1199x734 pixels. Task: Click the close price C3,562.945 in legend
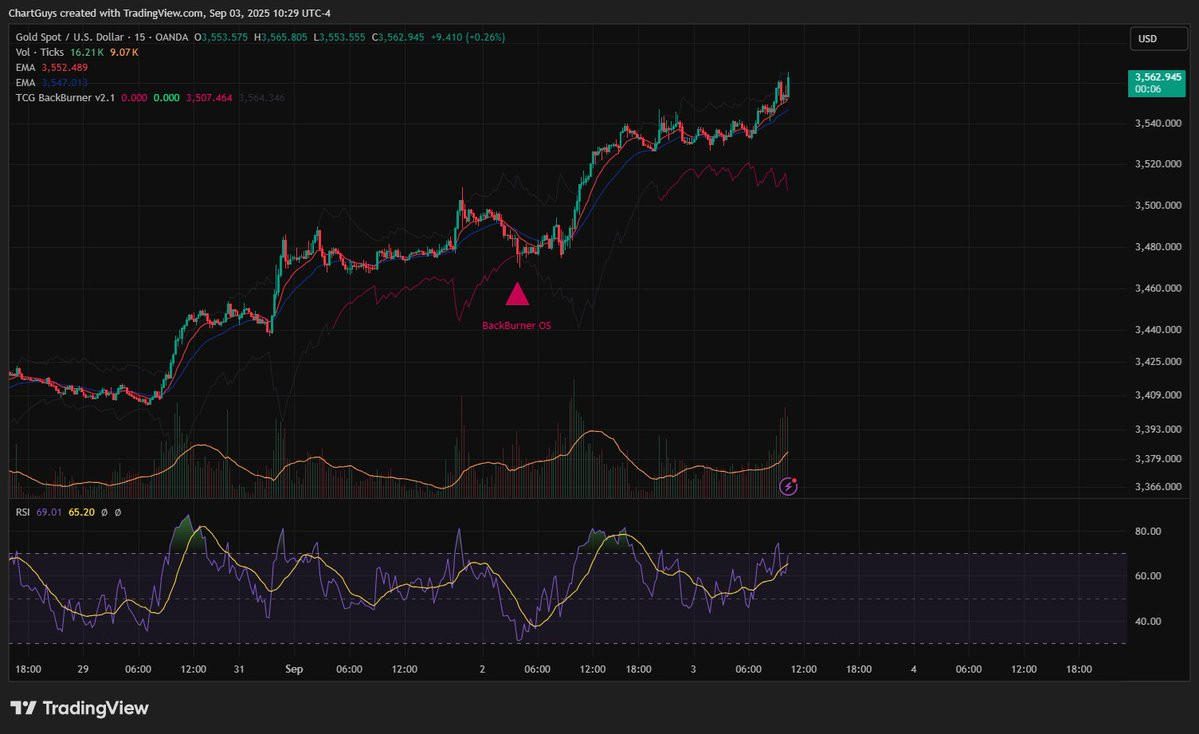[x=398, y=37]
